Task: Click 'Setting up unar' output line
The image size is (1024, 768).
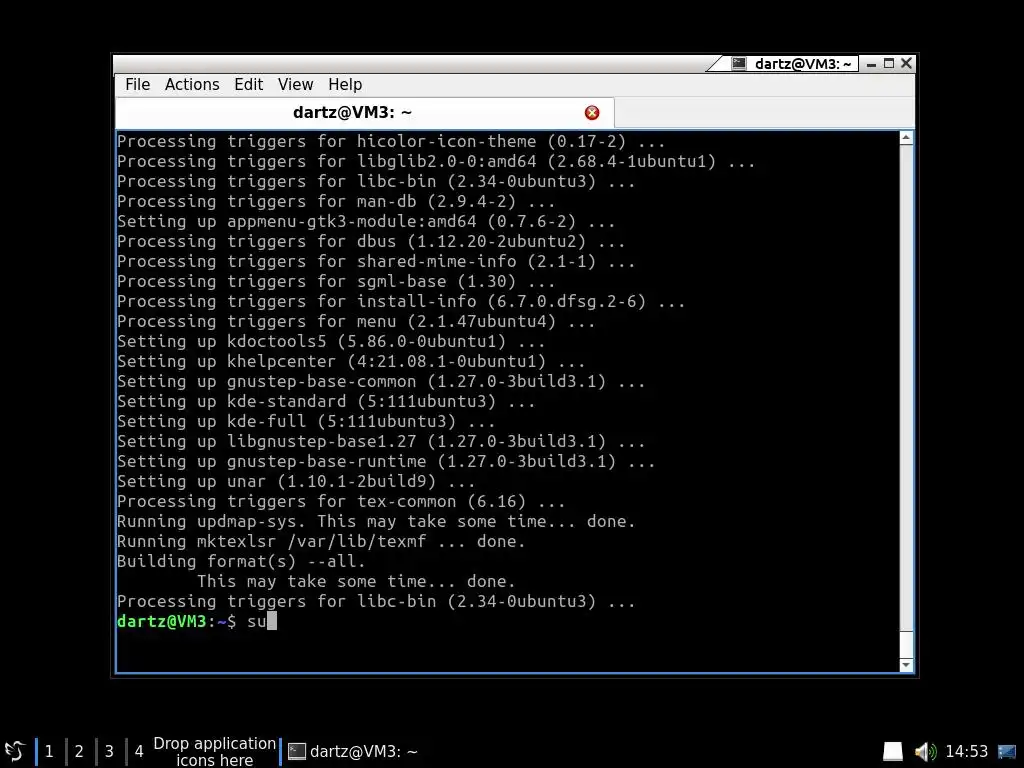Action: [296, 481]
